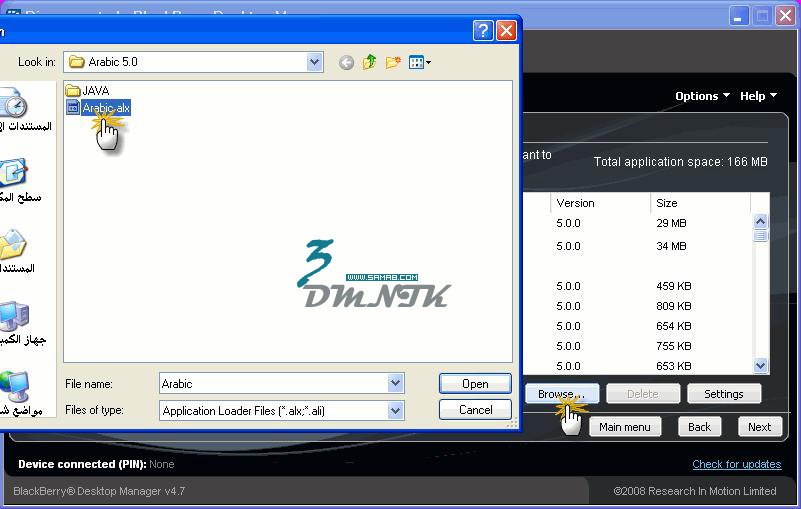Open the Options menu
This screenshot has width=801, height=509.
coord(702,96)
